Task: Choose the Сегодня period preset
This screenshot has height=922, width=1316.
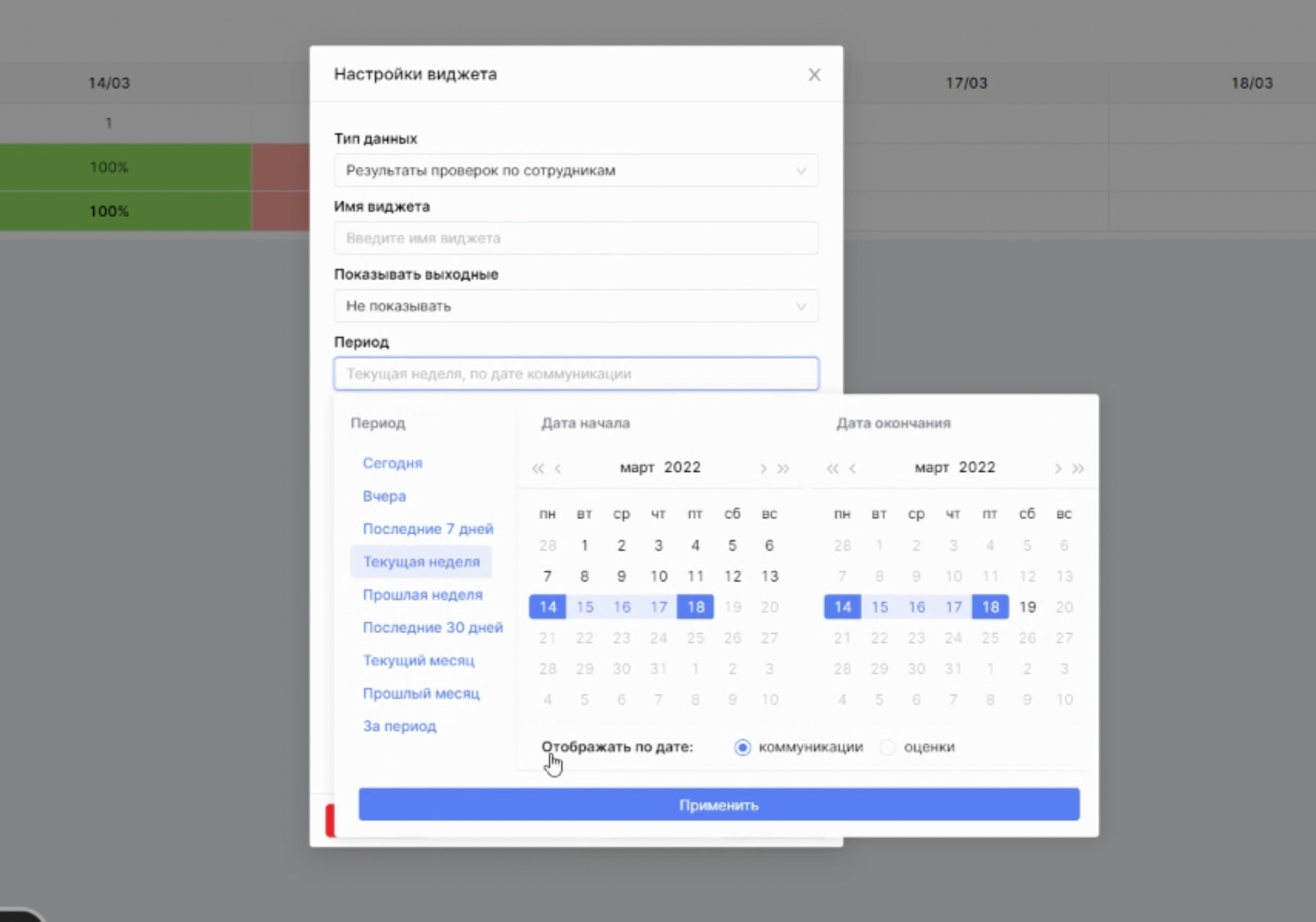Action: pyautogui.click(x=392, y=463)
